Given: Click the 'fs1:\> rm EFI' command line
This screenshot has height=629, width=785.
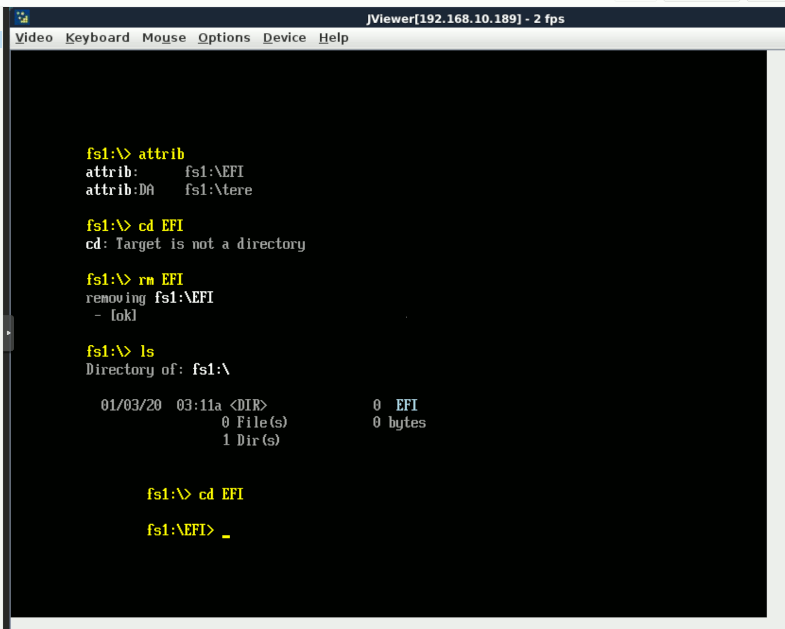Looking at the screenshot, I should (135, 279).
